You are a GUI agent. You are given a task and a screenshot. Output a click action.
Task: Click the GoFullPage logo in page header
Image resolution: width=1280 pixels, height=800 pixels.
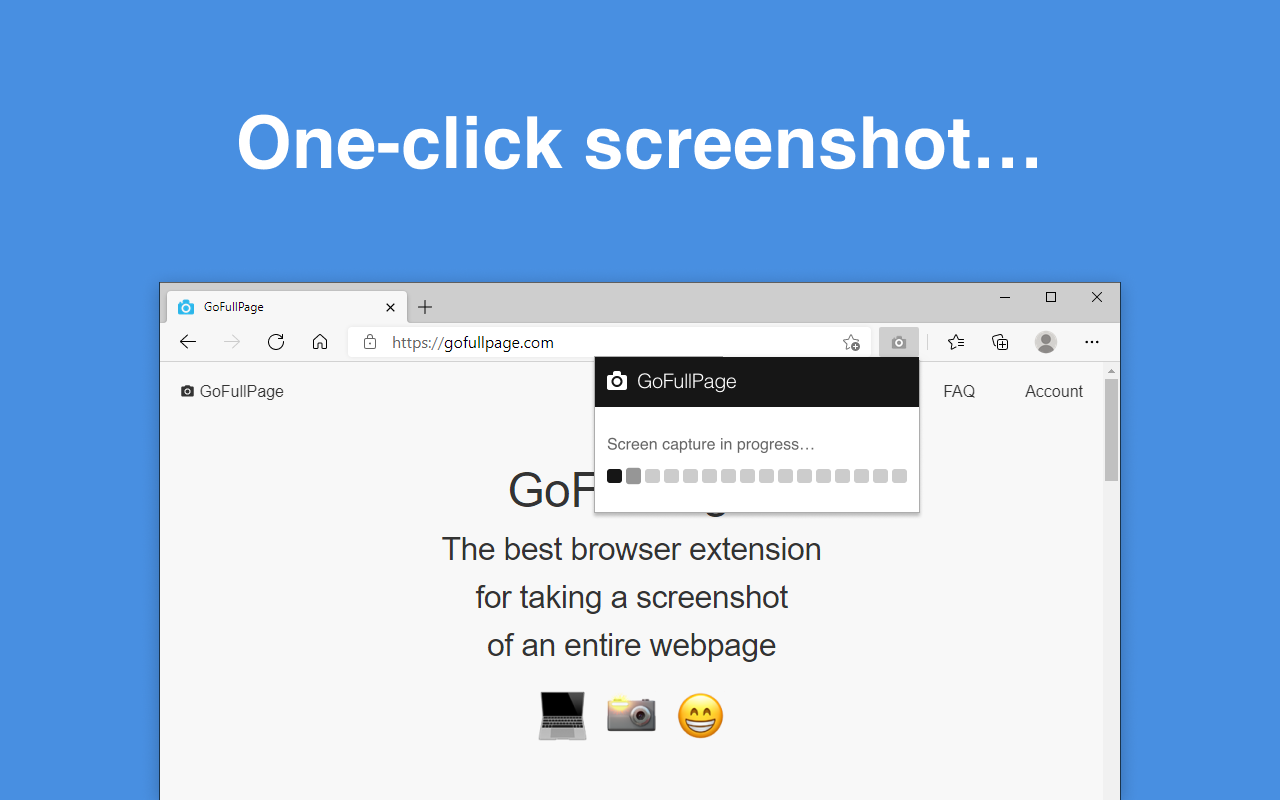[x=232, y=391]
